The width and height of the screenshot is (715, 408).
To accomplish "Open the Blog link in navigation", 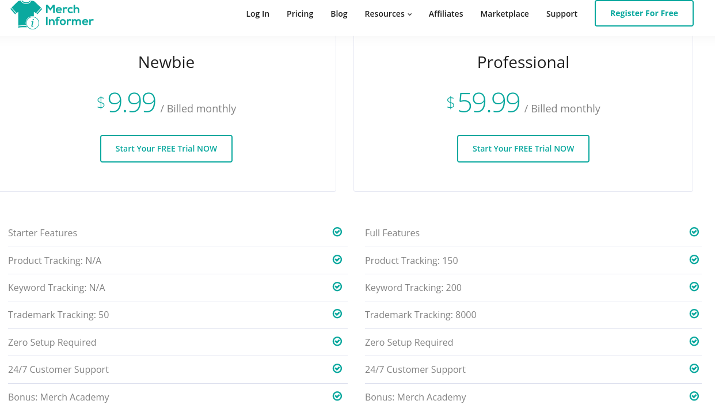I will (339, 14).
